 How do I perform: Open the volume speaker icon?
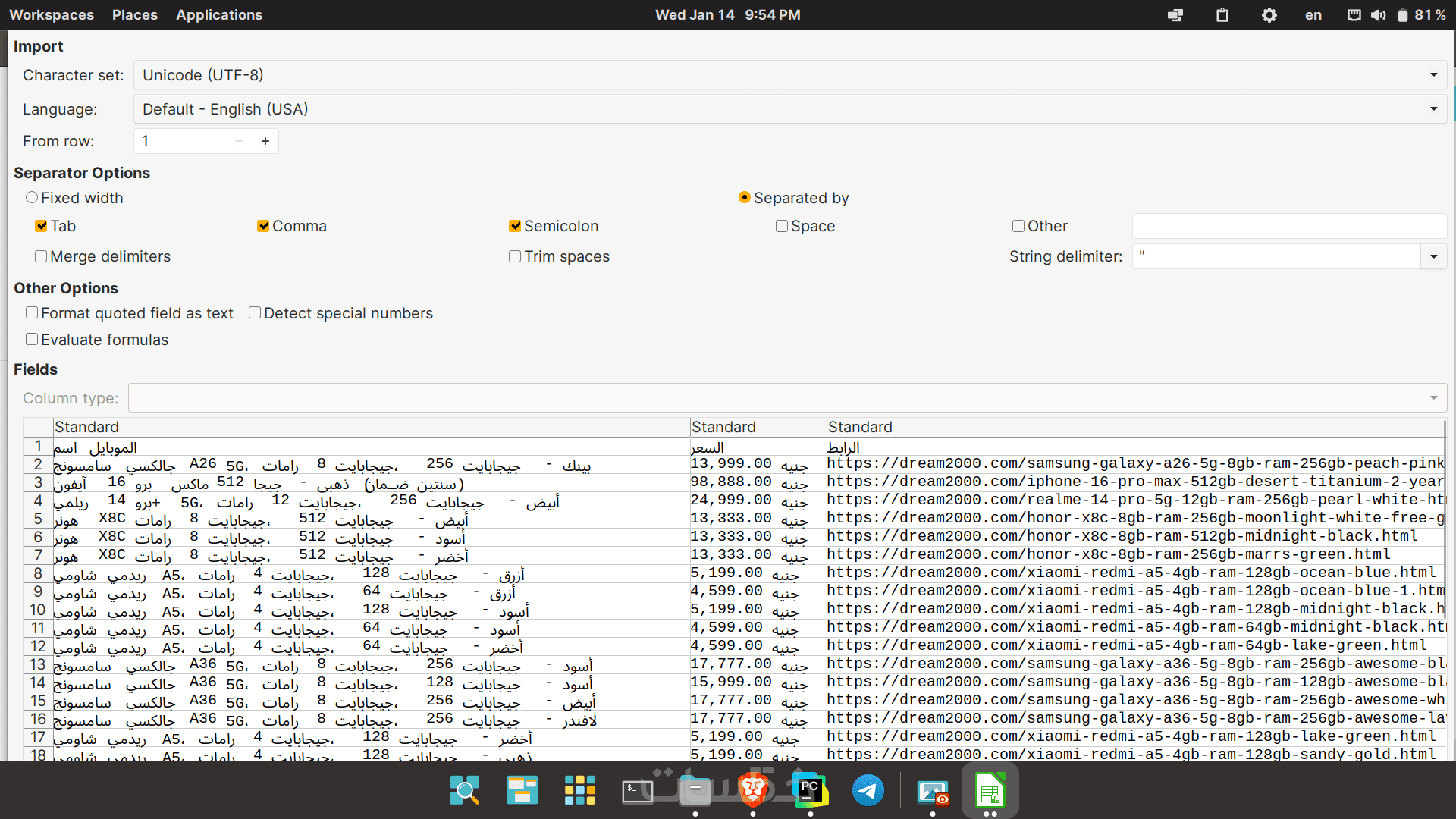(1378, 15)
